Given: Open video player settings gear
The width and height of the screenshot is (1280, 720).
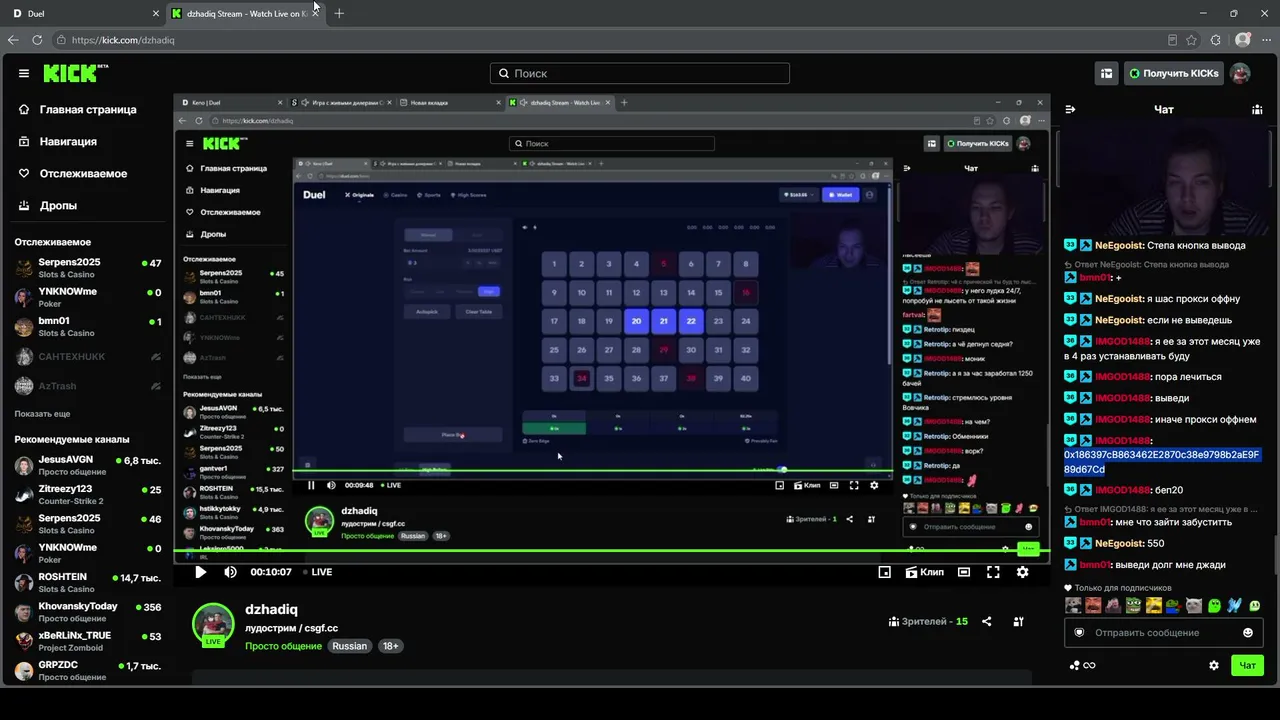Looking at the screenshot, I should [x=1022, y=572].
